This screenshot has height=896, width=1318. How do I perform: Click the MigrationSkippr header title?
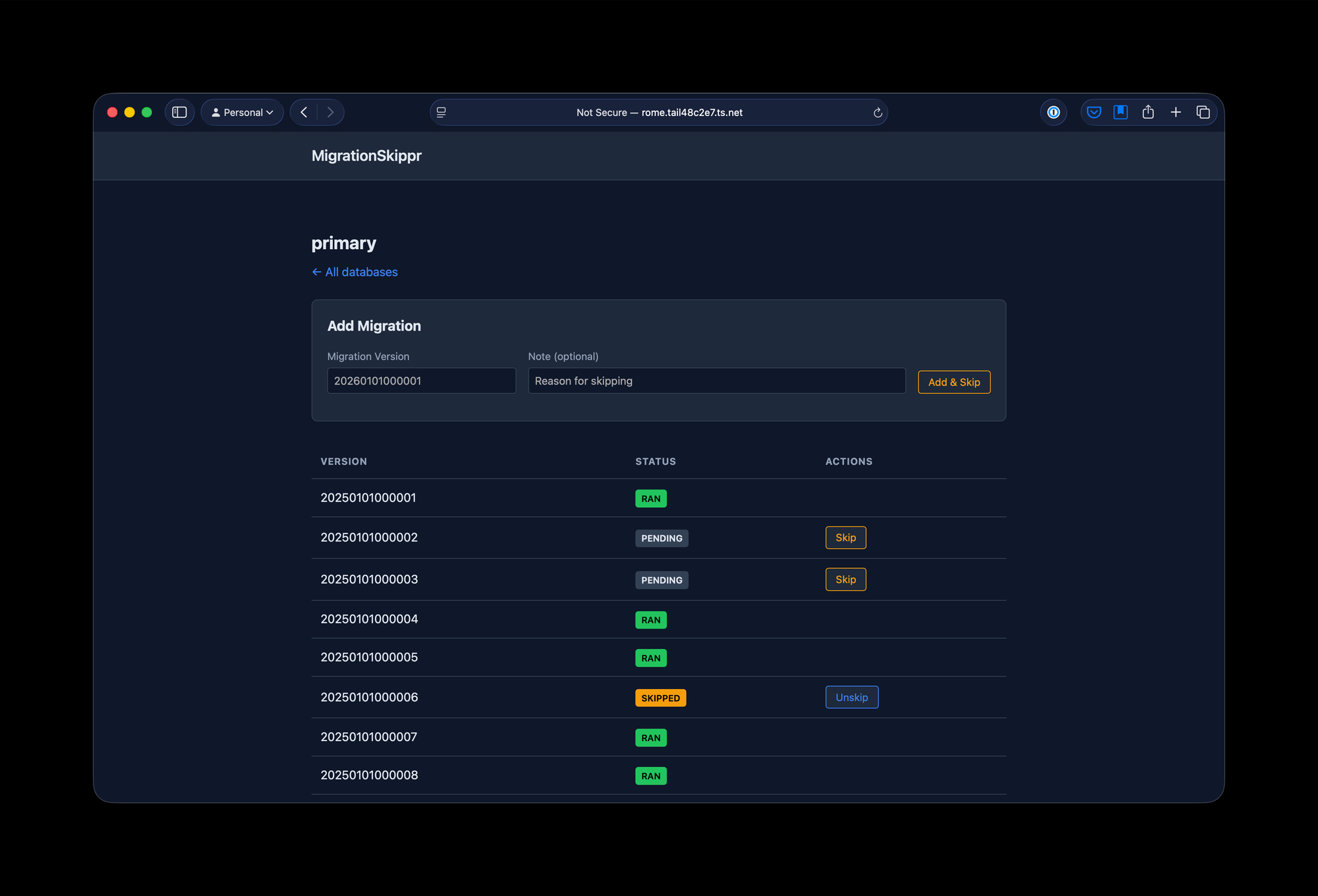click(x=366, y=156)
